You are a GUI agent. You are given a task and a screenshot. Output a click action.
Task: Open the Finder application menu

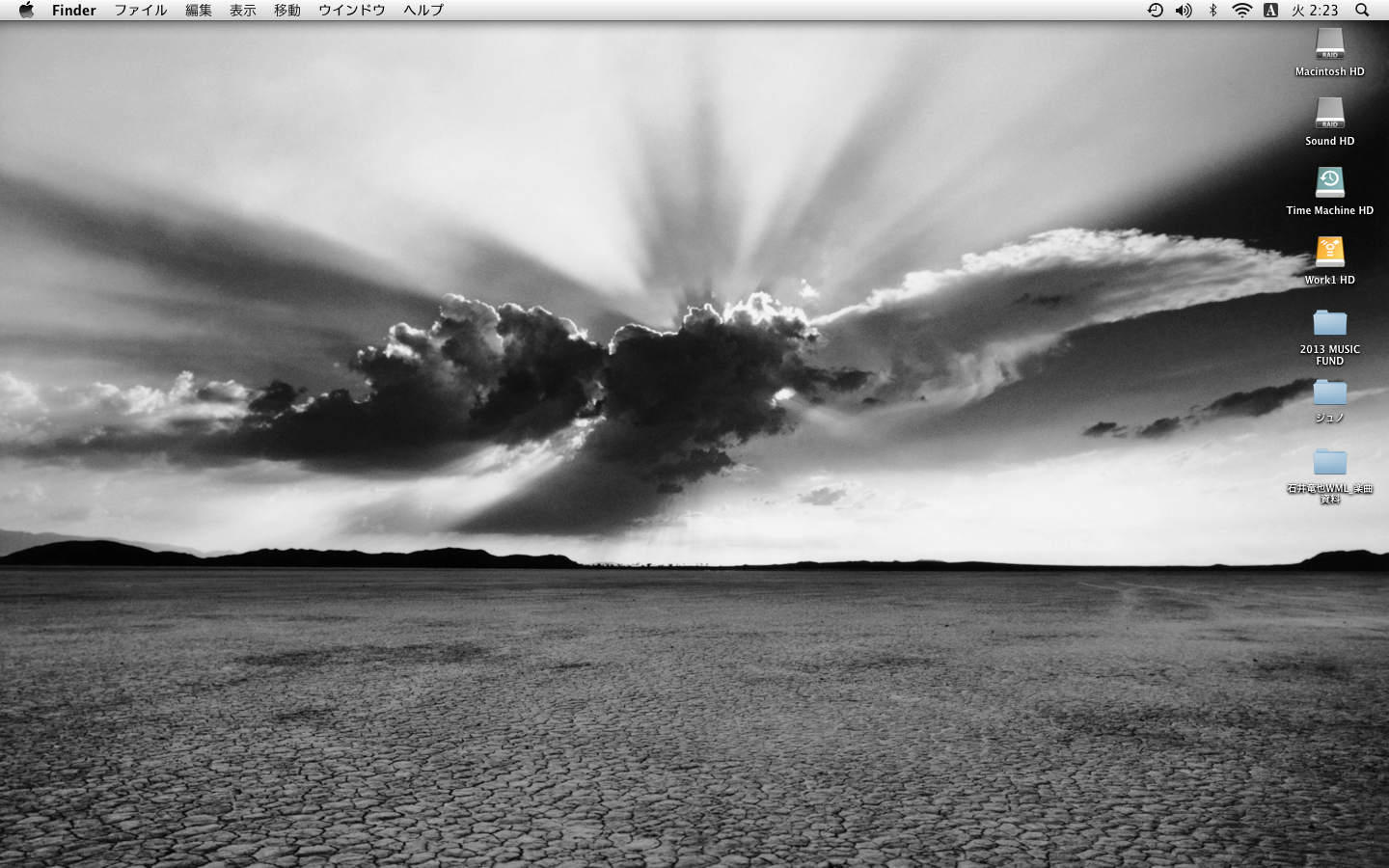coord(74,10)
